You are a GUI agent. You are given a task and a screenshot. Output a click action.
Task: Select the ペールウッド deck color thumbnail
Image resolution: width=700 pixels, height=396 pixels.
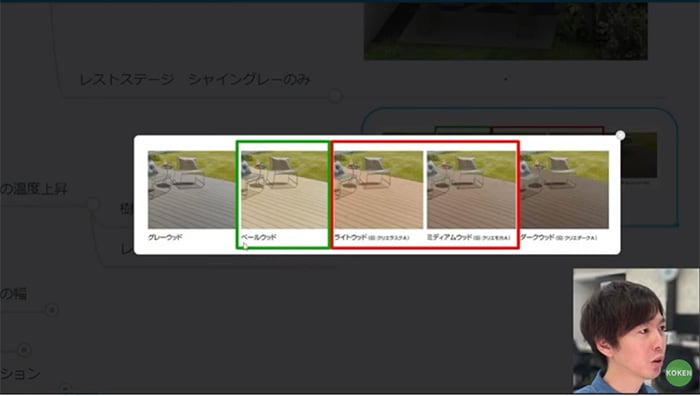(284, 190)
